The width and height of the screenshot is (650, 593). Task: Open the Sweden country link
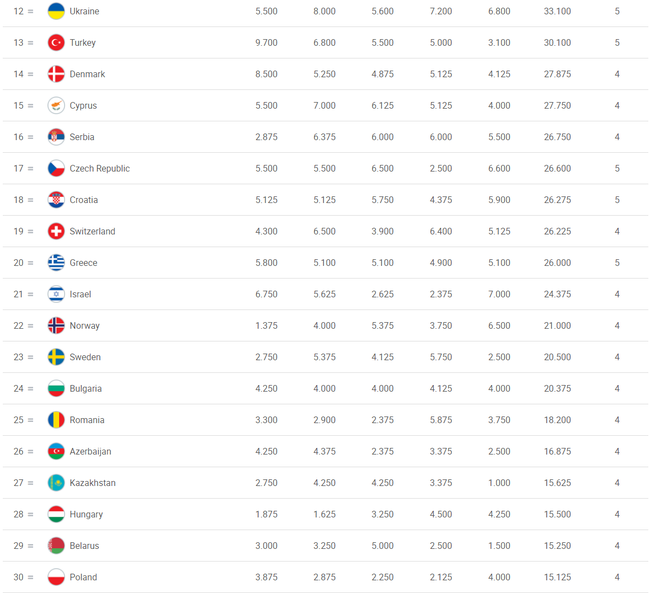tap(85, 357)
